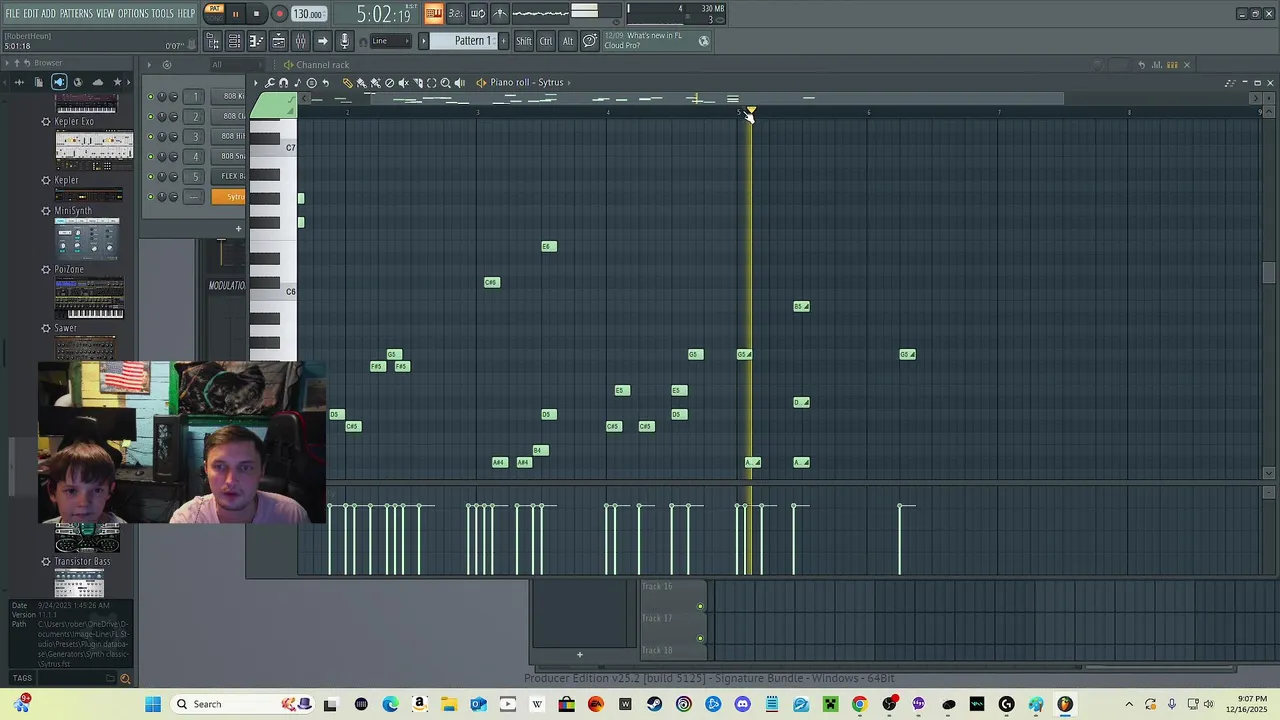
Task: Select the Mute tool in piano roll toolbar
Action: point(404,83)
